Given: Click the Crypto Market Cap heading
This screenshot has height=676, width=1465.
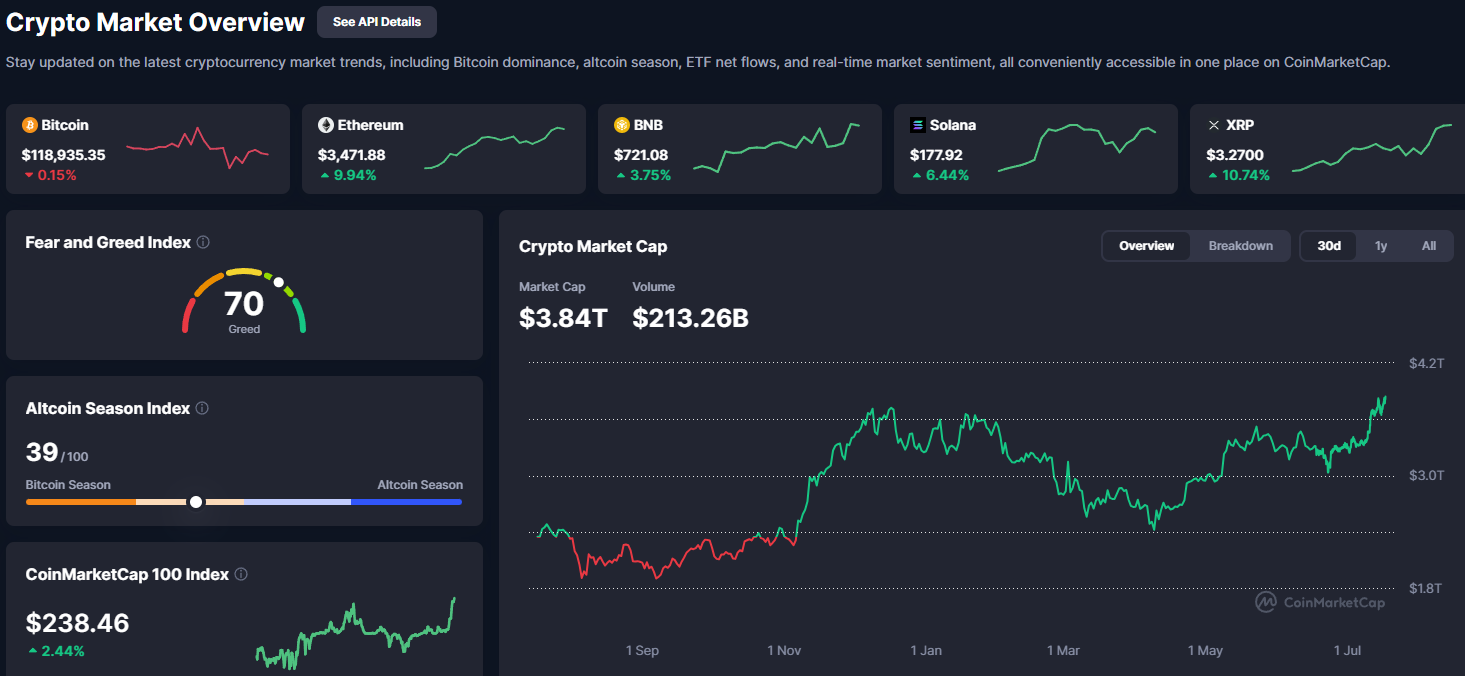Looking at the screenshot, I should tap(593, 246).
